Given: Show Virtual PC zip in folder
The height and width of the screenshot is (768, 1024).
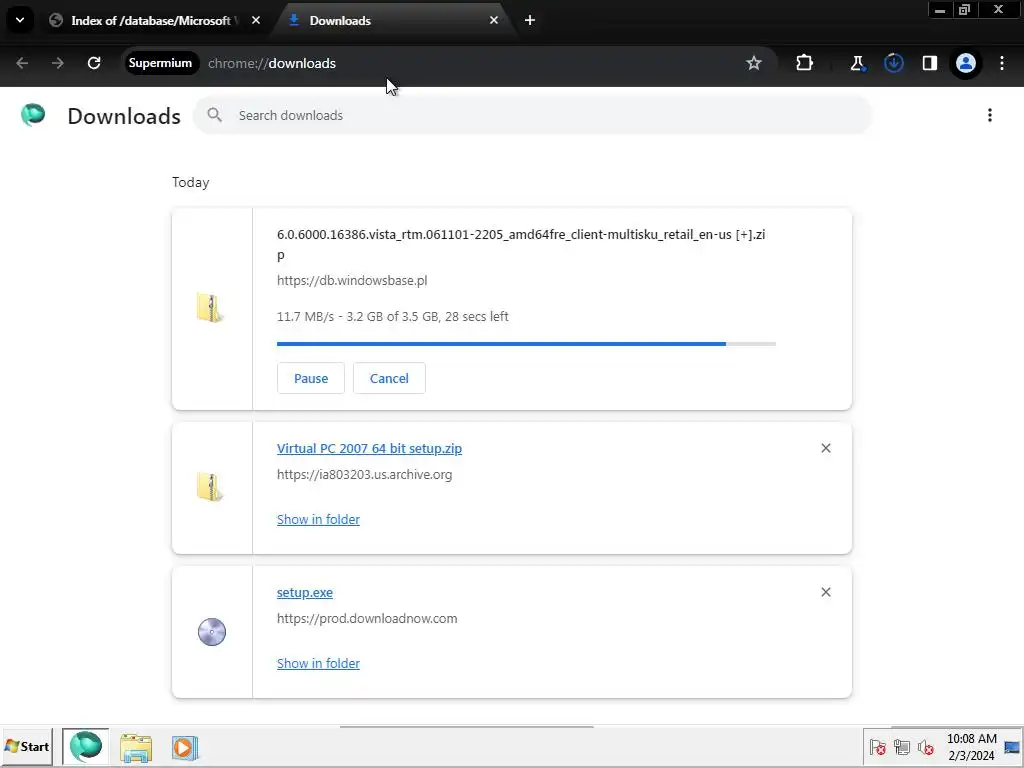Looking at the screenshot, I should click(318, 519).
